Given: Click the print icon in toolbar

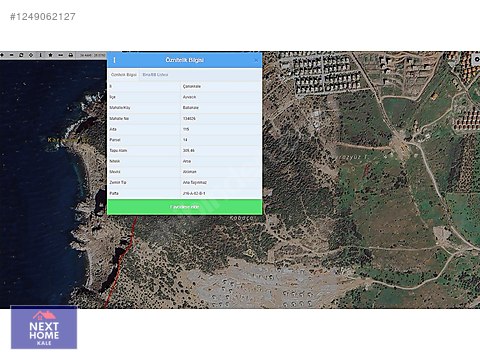Looking at the screenshot, I should (71, 55).
